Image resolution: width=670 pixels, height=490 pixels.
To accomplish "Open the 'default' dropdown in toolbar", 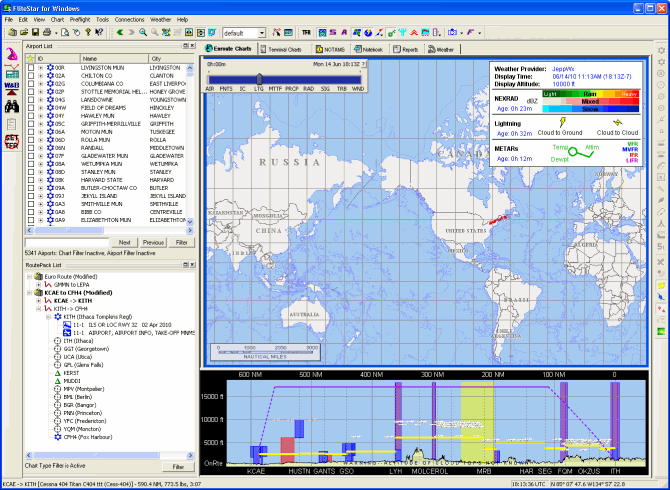I will pyautogui.click(x=262, y=33).
